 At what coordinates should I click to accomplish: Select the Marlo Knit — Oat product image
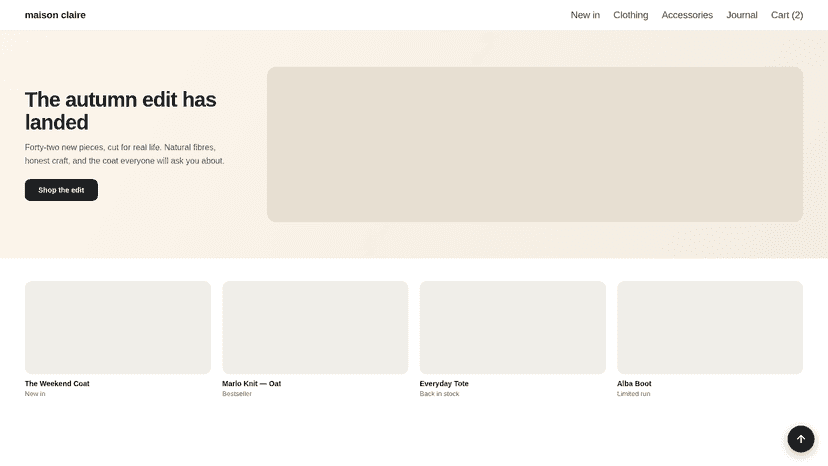315,328
